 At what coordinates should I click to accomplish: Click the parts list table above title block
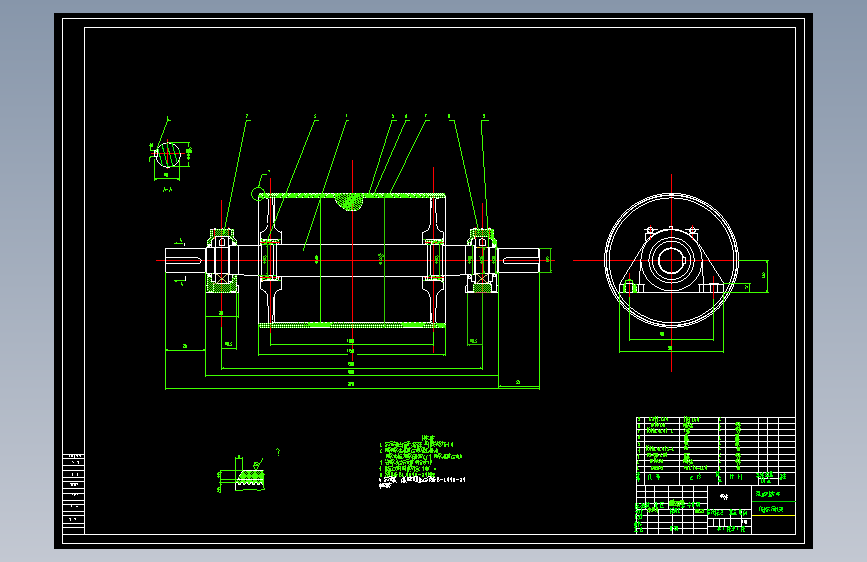(715, 451)
